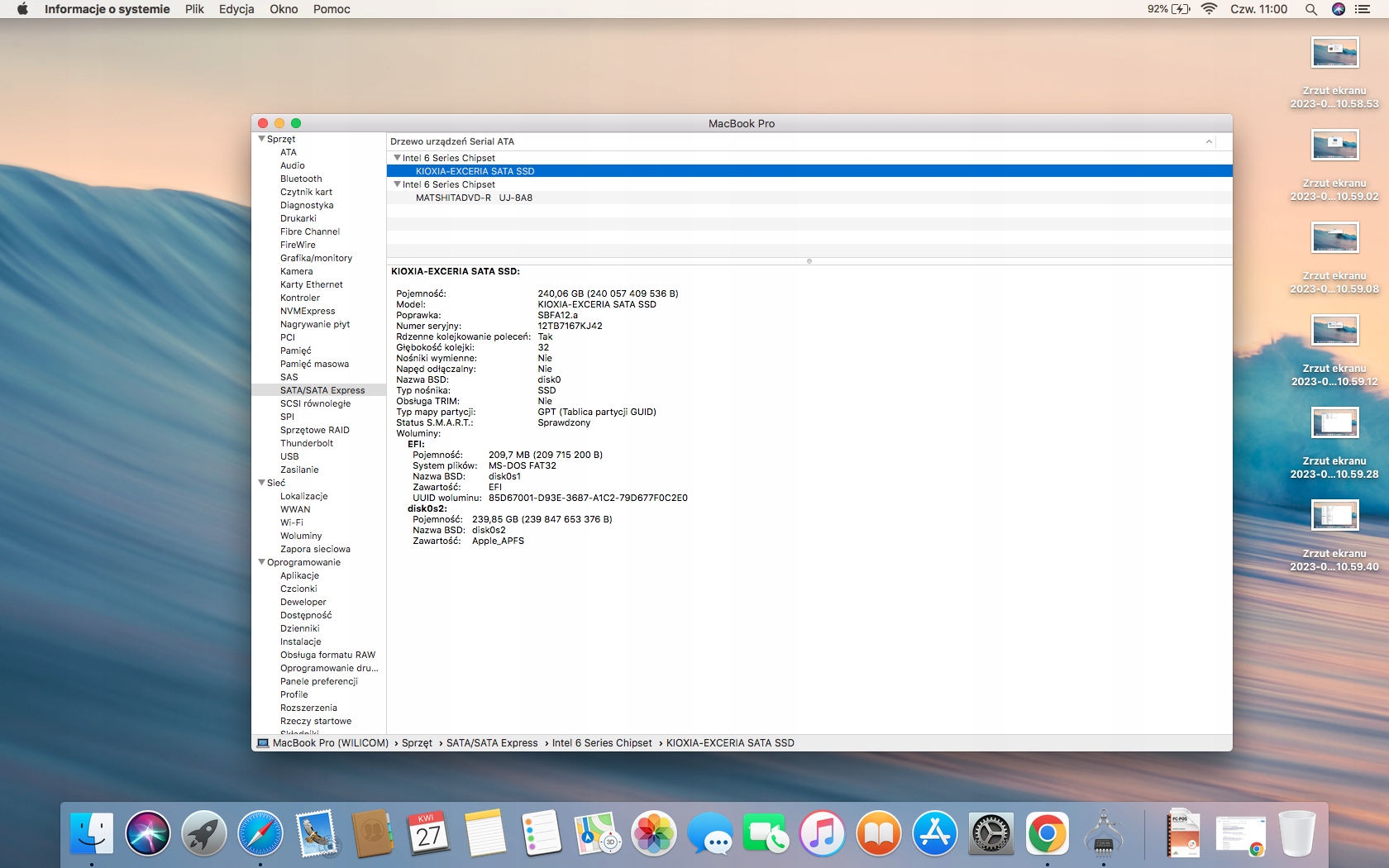This screenshot has width=1389, height=868.
Task: Open the Okno menu
Action: [284, 9]
